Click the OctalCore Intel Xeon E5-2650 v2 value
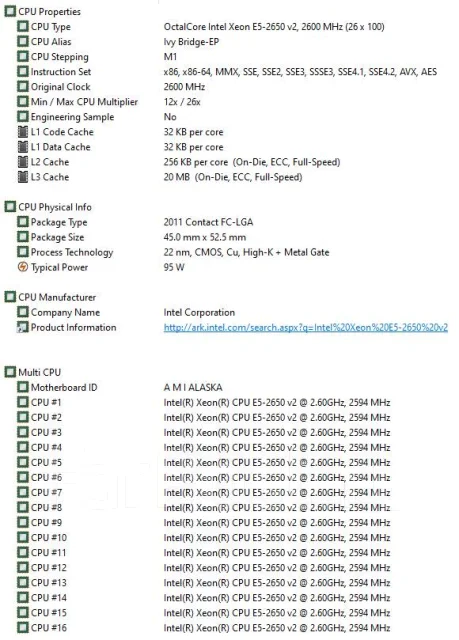The image size is (459, 640). (x=274, y=27)
